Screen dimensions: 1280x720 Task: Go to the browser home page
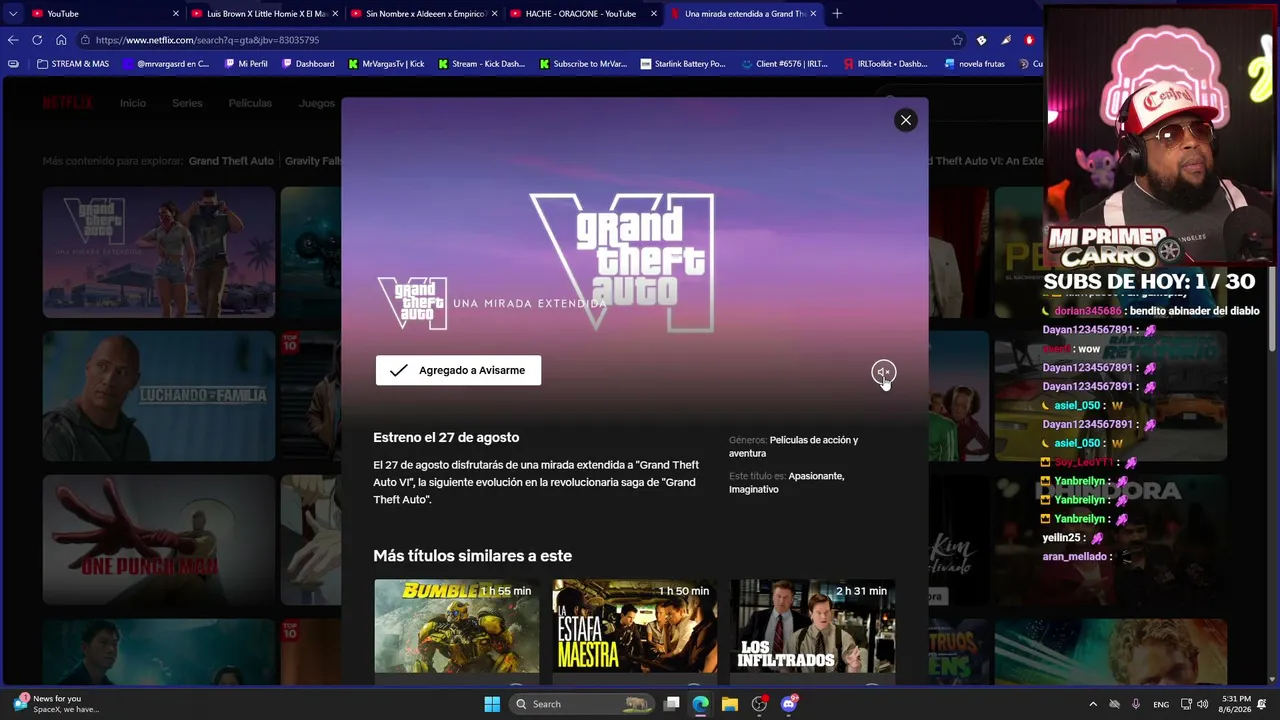[x=61, y=40]
